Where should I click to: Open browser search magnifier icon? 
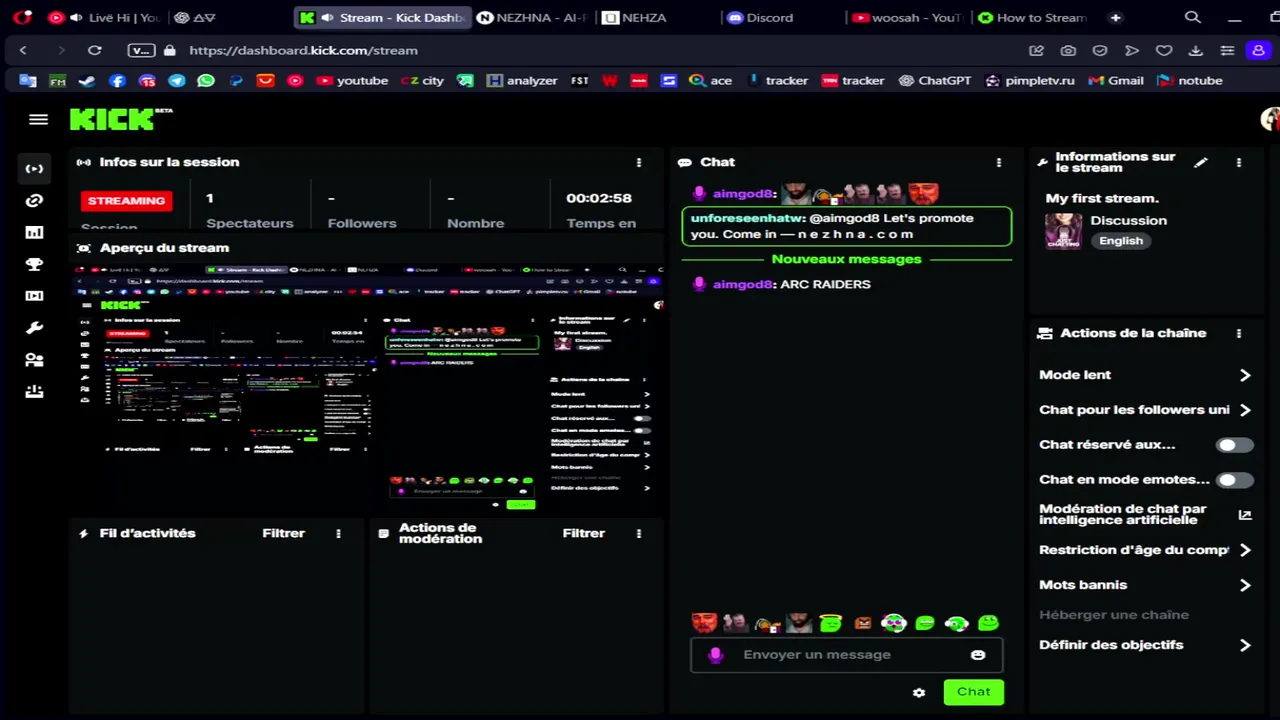tap(1192, 17)
